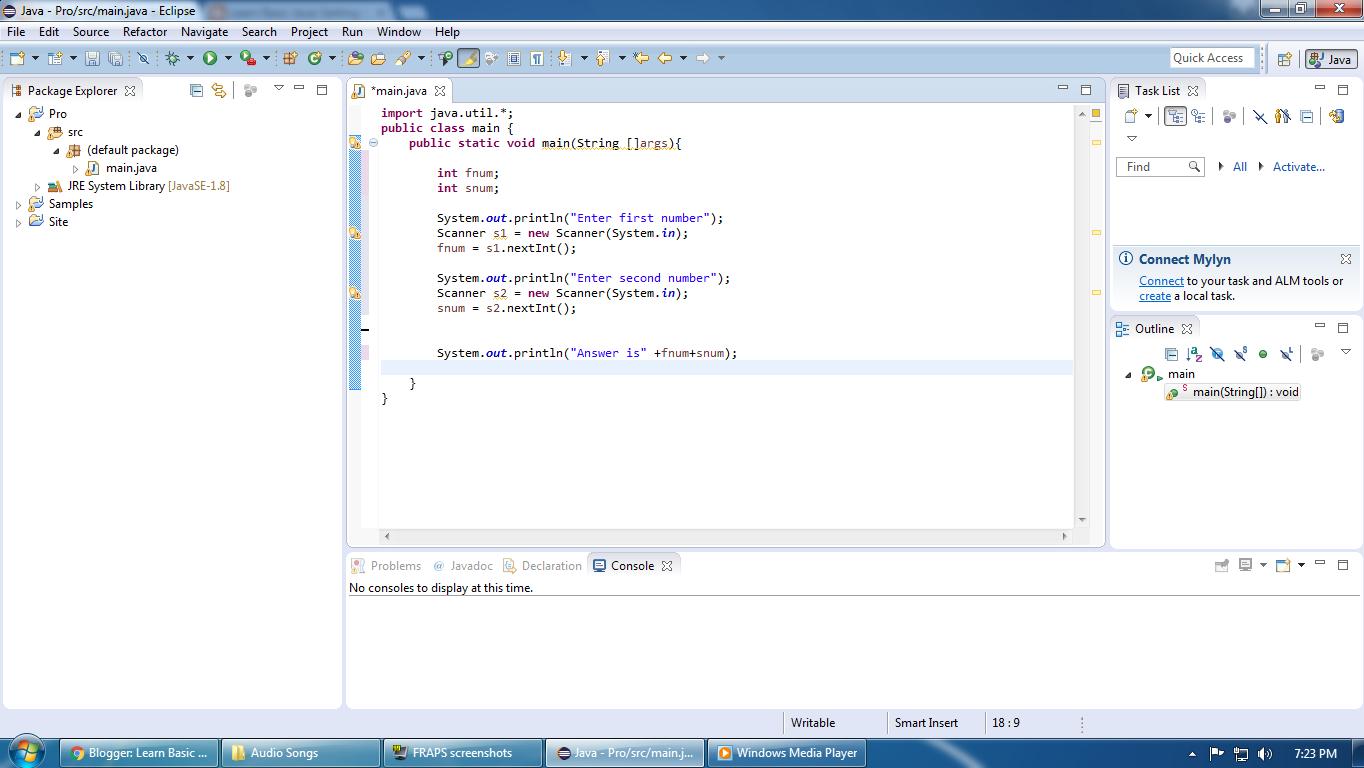Click the create local task link
Image resolution: width=1364 pixels, height=768 pixels.
1155,296
